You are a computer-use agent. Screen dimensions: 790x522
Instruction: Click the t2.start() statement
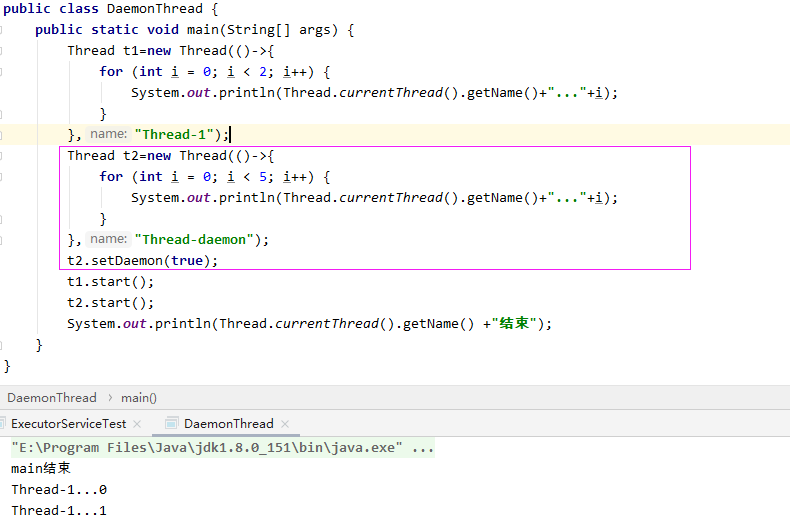point(110,303)
